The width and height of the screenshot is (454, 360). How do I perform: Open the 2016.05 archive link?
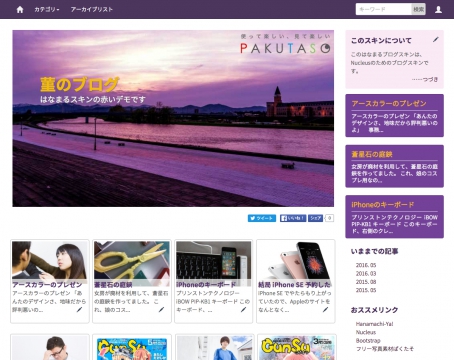[x=366, y=265]
